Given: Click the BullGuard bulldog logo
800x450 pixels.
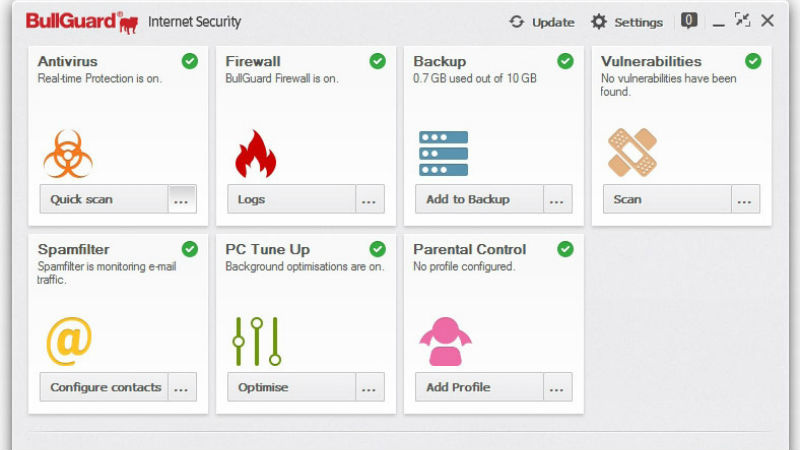Looking at the screenshot, I should [128, 23].
